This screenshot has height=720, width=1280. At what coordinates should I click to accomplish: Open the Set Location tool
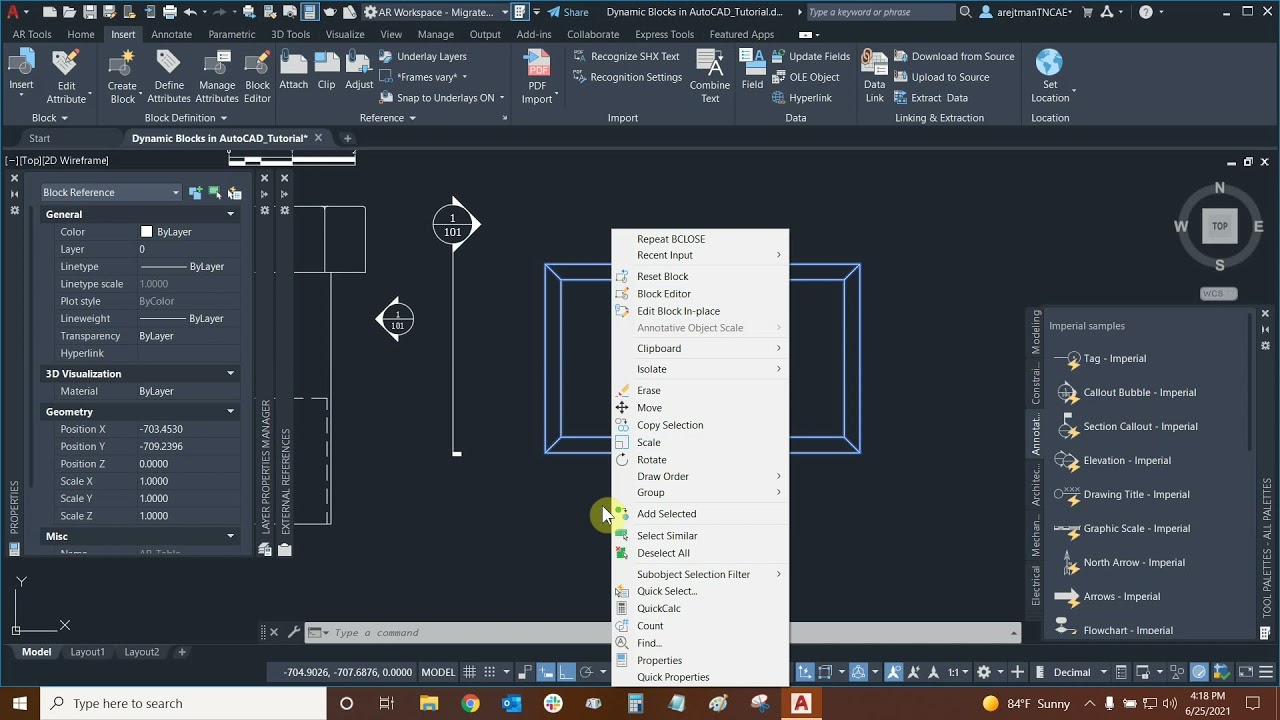pos(1050,77)
